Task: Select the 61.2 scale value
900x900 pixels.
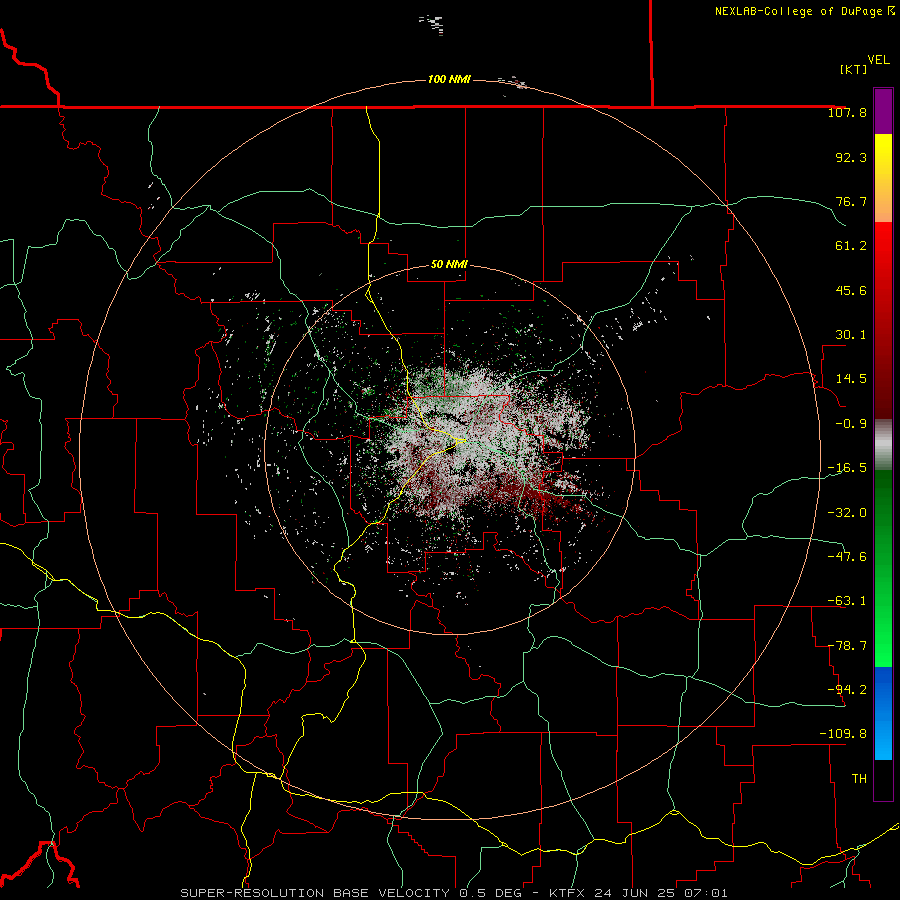Action: pyautogui.click(x=851, y=246)
